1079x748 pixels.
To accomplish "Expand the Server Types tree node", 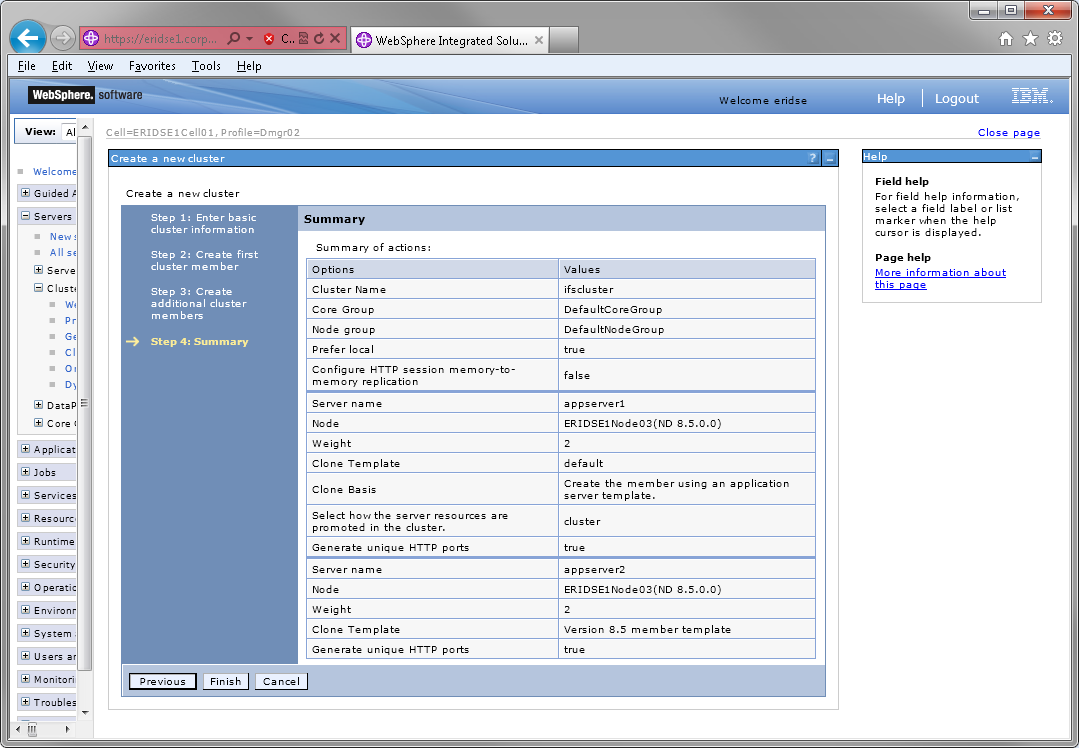I will coord(39,270).
